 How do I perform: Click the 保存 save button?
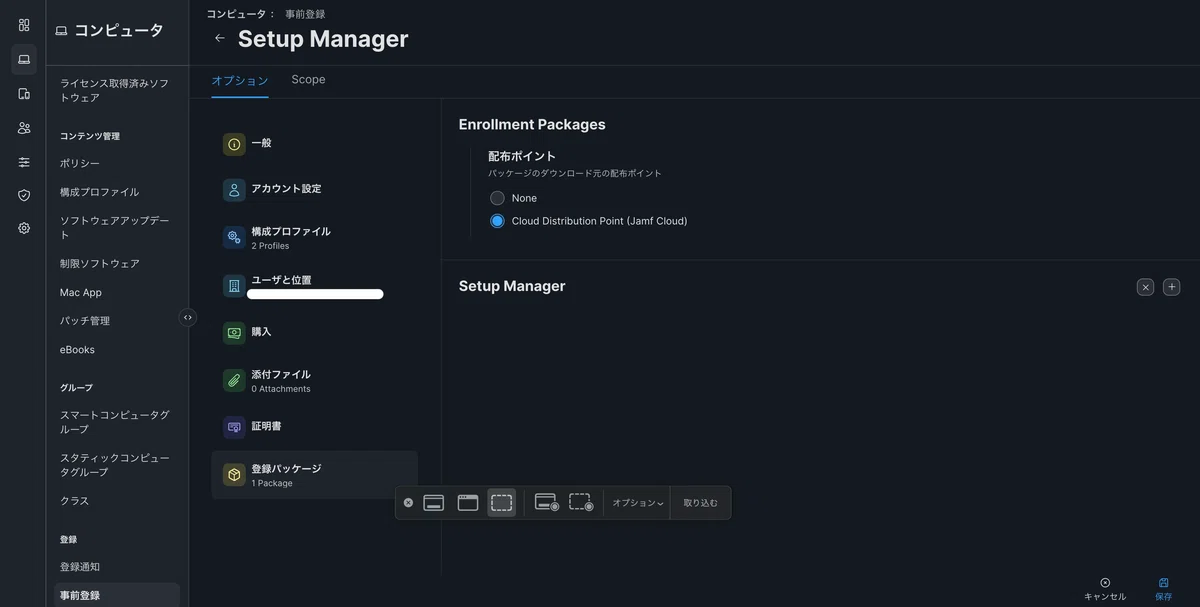pyautogui.click(x=1164, y=589)
